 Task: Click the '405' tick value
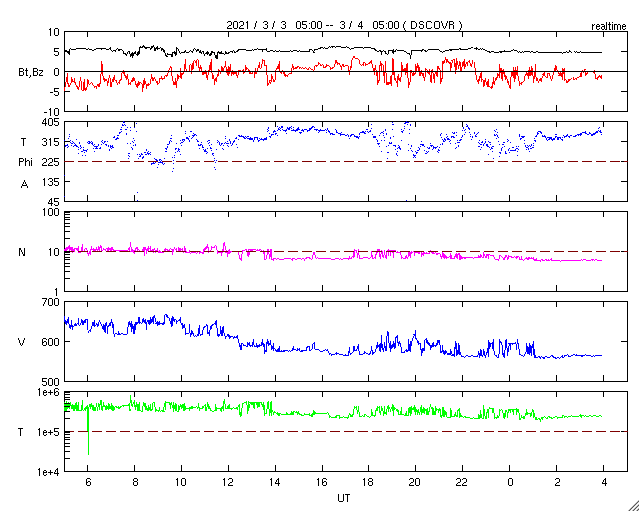[x=52, y=122]
